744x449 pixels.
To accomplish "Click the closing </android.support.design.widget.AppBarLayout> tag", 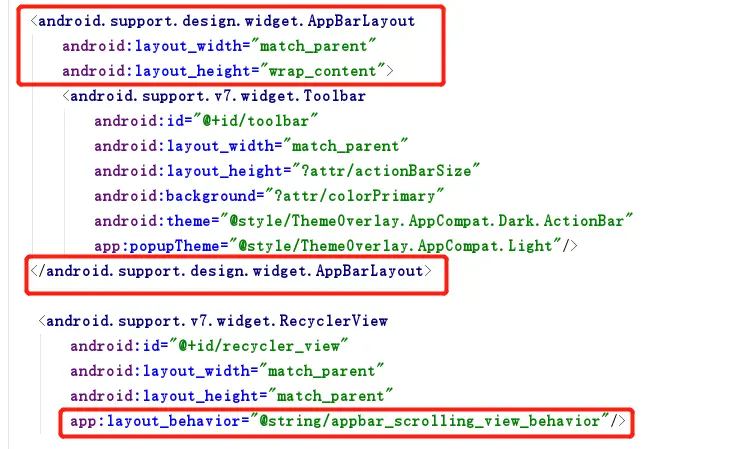I will point(231,271).
